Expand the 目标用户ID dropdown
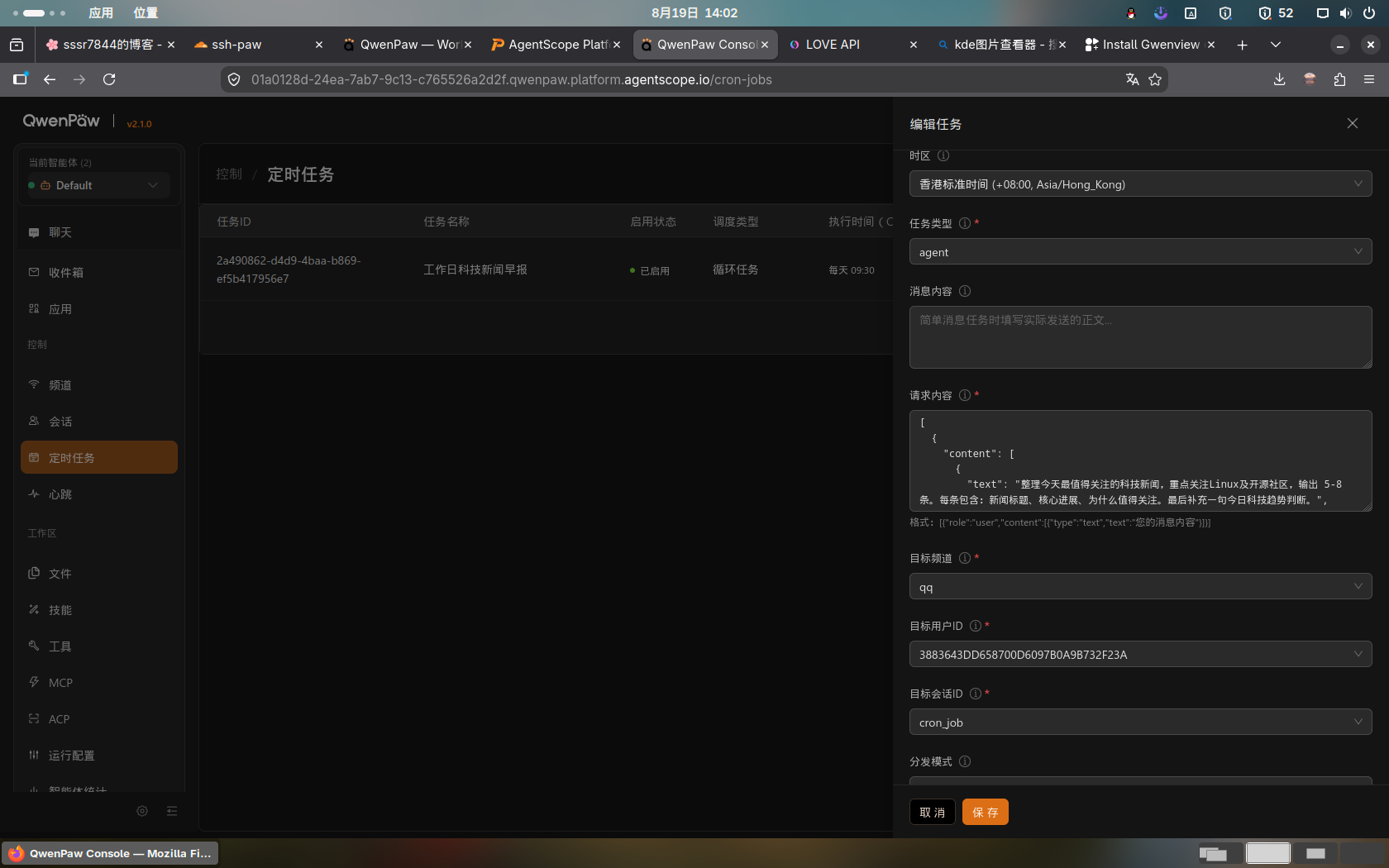Image resolution: width=1389 pixels, height=868 pixels. [1141, 654]
